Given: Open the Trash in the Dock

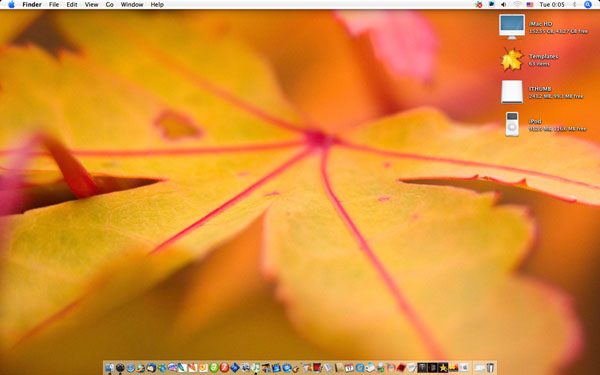Looking at the screenshot, I should pyautogui.click(x=490, y=368).
